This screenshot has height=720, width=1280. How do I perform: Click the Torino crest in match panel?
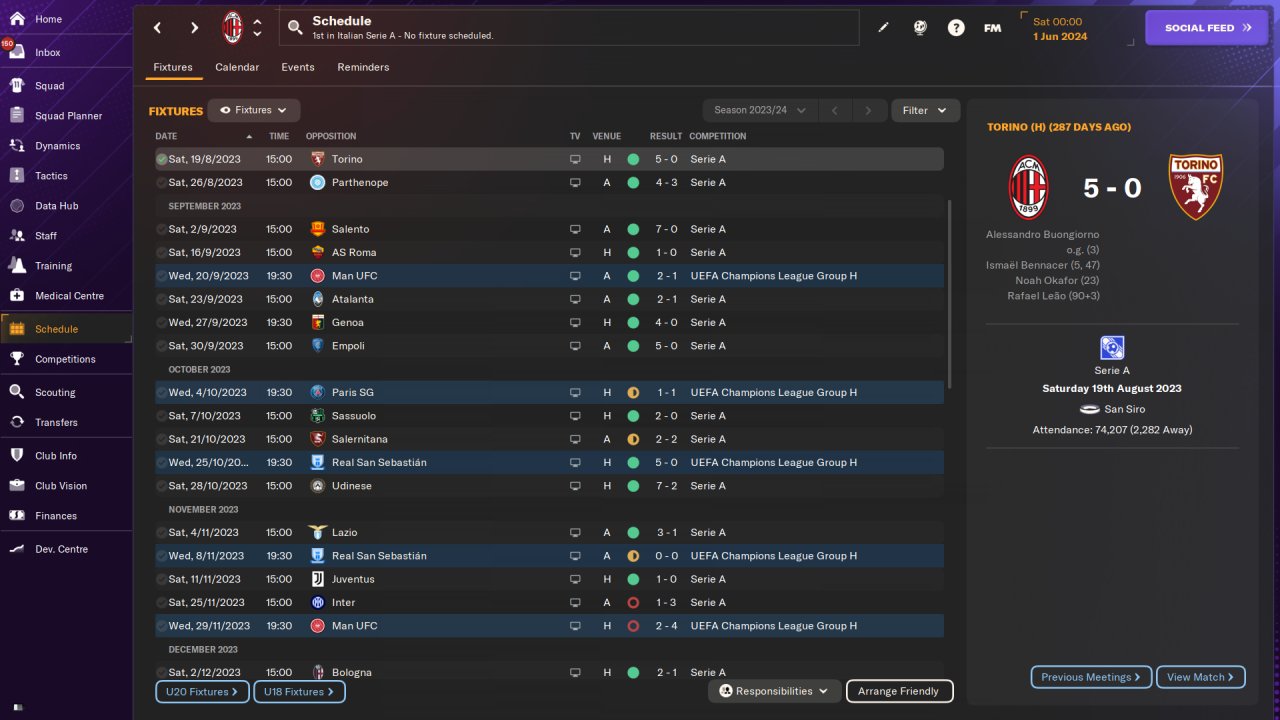point(1195,187)
